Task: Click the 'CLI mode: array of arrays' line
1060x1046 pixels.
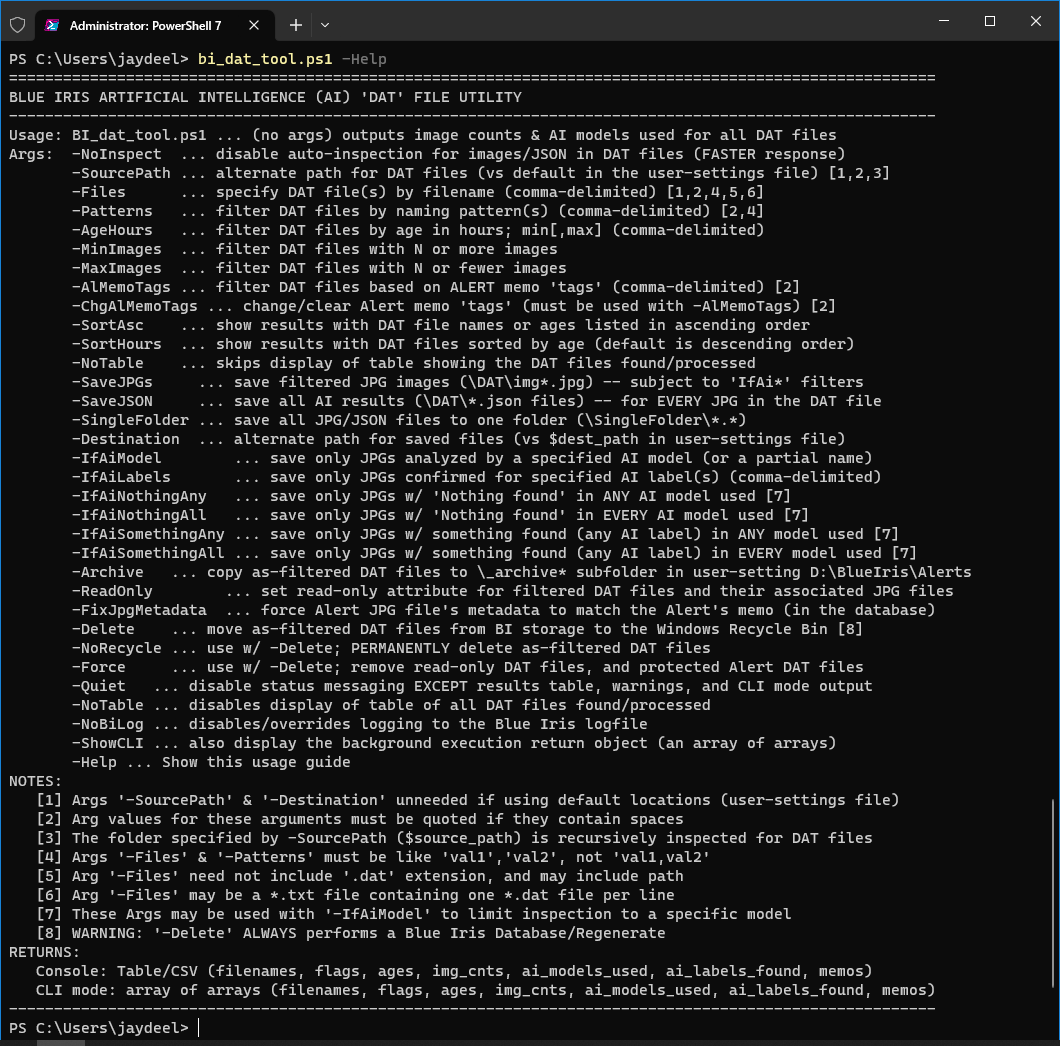Action: click(x=485, y=989)
